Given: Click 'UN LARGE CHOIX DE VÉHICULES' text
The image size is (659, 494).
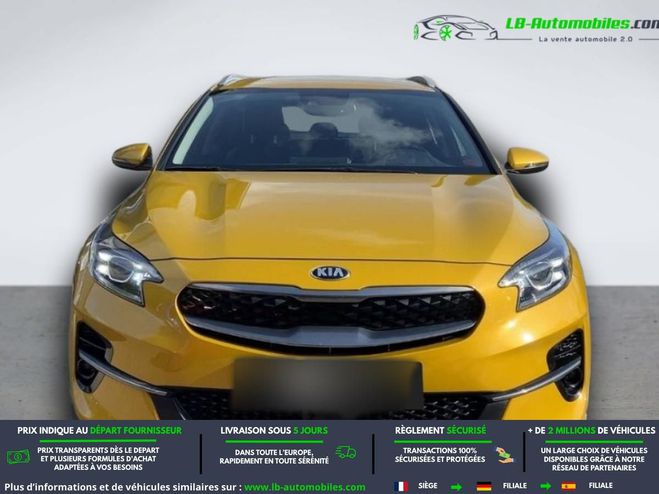Looking at the screenshot, I should 594,459.
